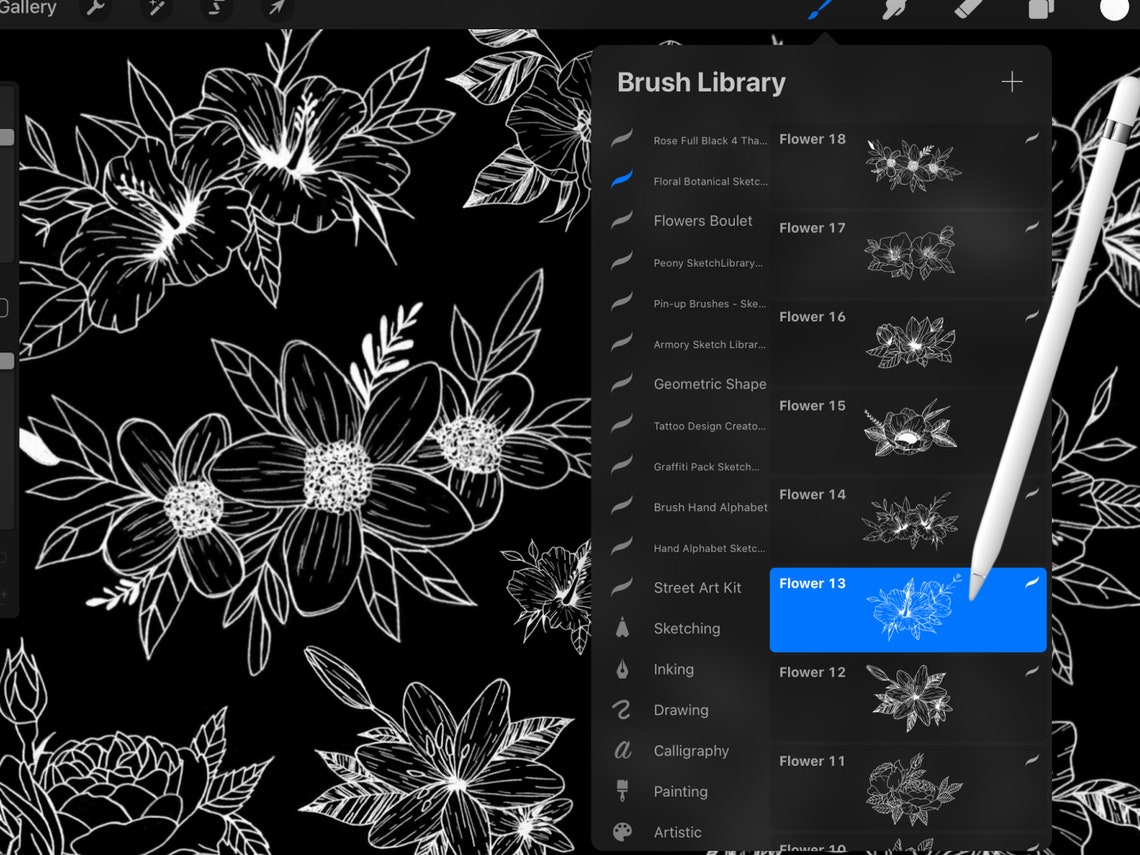Viewport: 1140px width, 855px height.
Task: Open Street Art Kit brush set
Action: 689,587
